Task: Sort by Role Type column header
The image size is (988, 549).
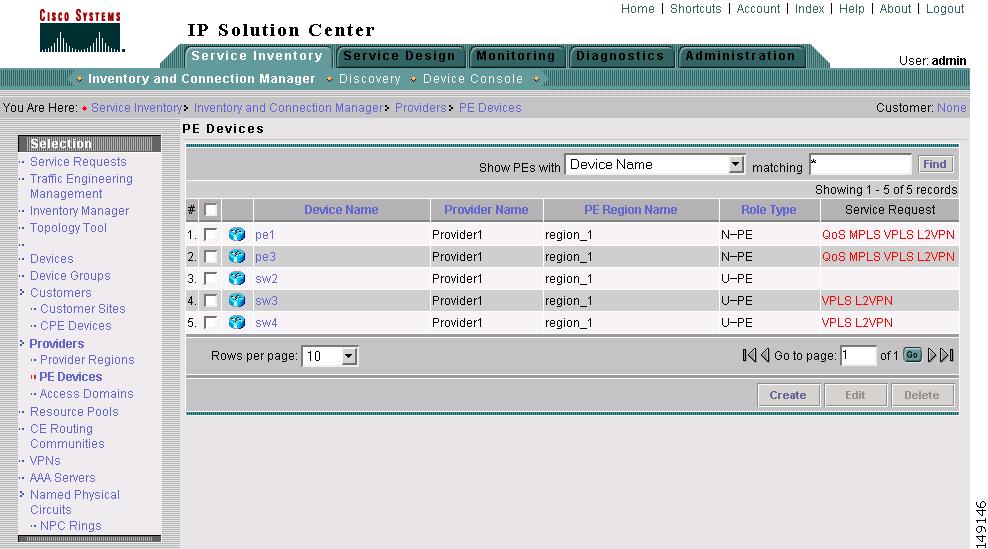Action: (x=769, y=210)
